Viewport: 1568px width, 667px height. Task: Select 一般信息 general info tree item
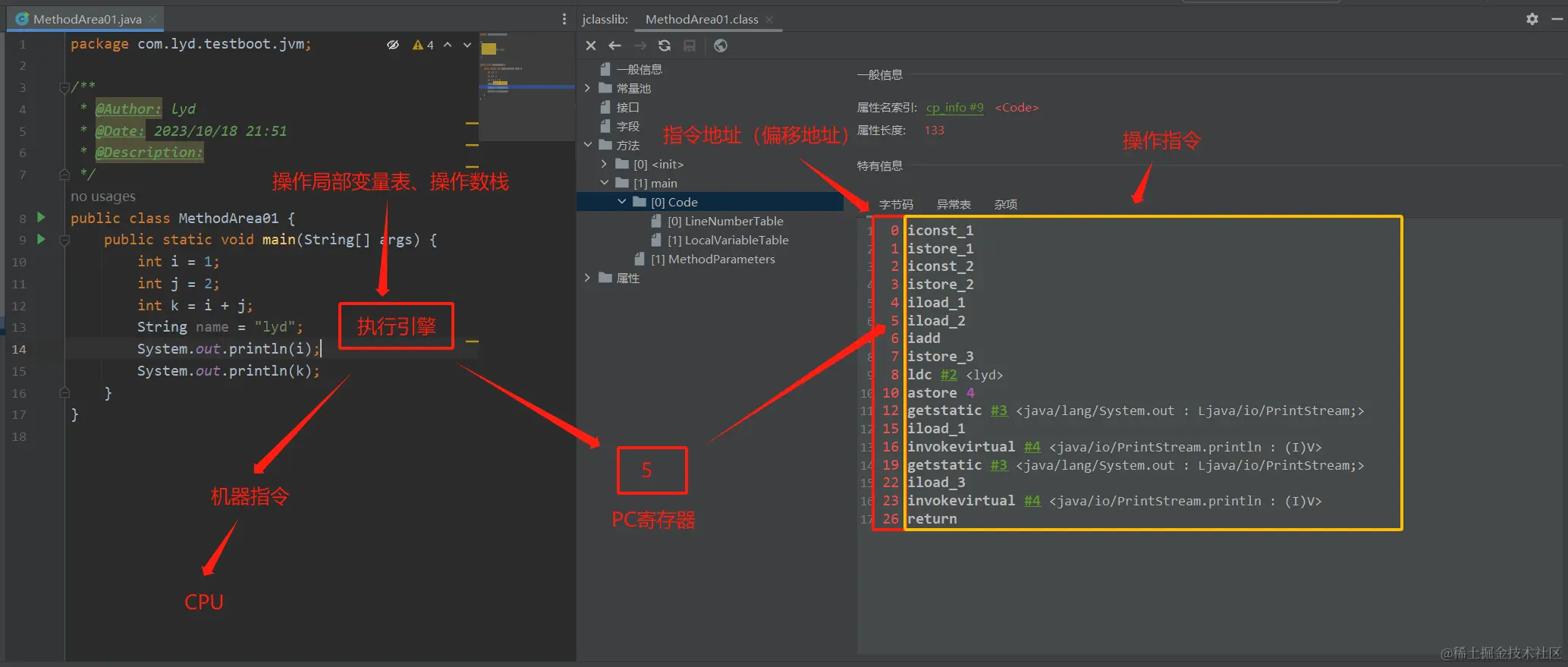639,69
